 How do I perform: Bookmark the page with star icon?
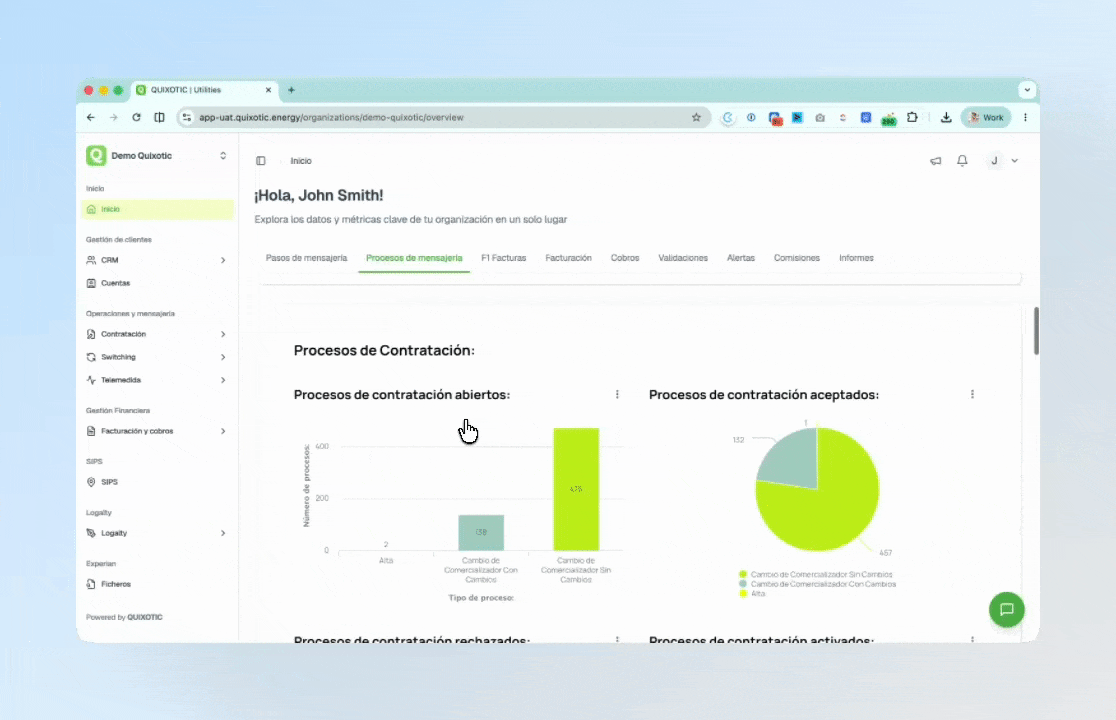696,118
